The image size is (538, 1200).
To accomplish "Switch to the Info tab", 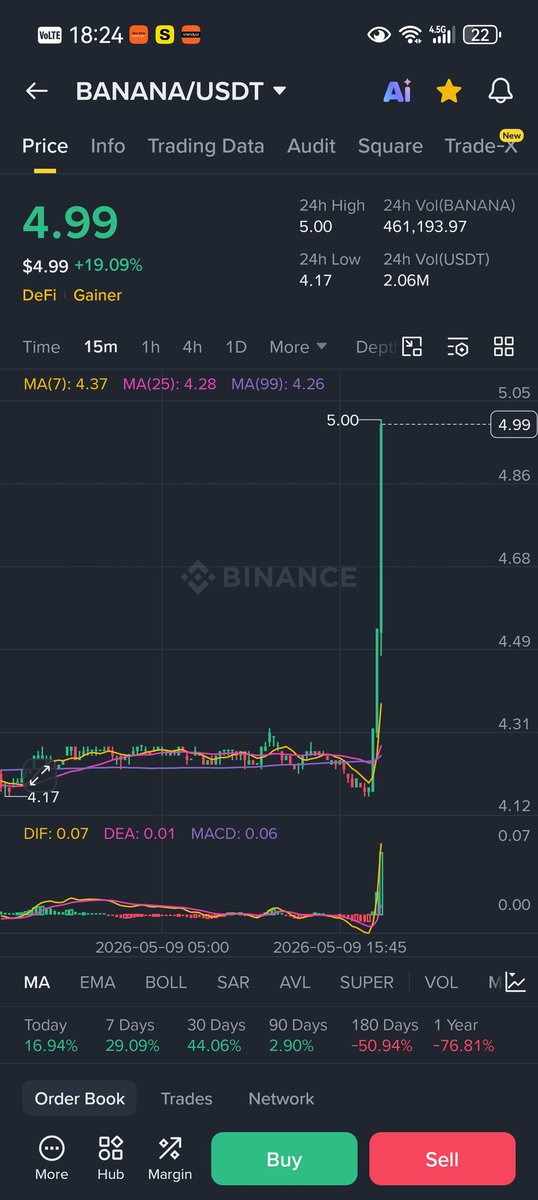I will pos(108,146).
